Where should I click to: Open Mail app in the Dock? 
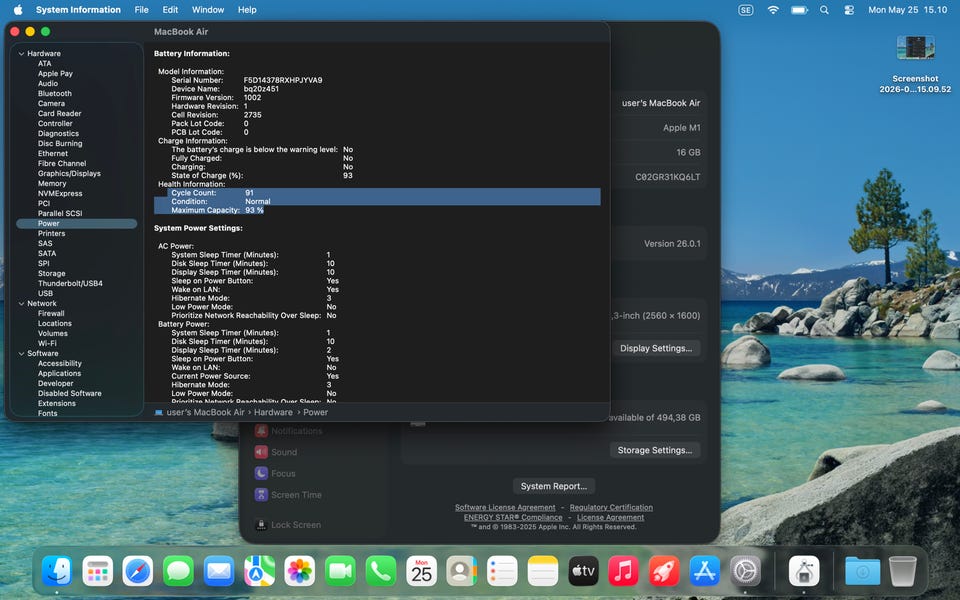click(219, 571)
